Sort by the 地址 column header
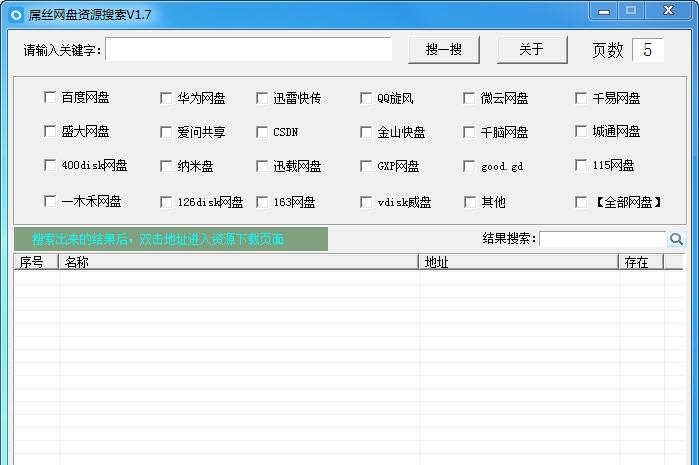Image resolution: width=699 pixels, height=465 pixels. tap(518, 262)
